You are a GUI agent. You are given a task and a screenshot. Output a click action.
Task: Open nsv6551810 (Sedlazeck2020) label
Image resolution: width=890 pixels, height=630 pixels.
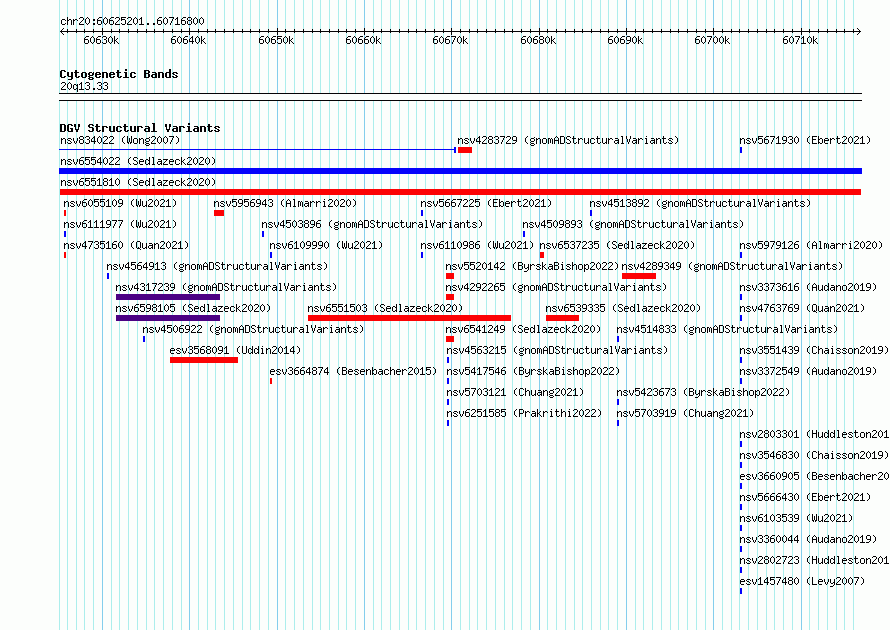pyautogui.click(x=138, y=182)
